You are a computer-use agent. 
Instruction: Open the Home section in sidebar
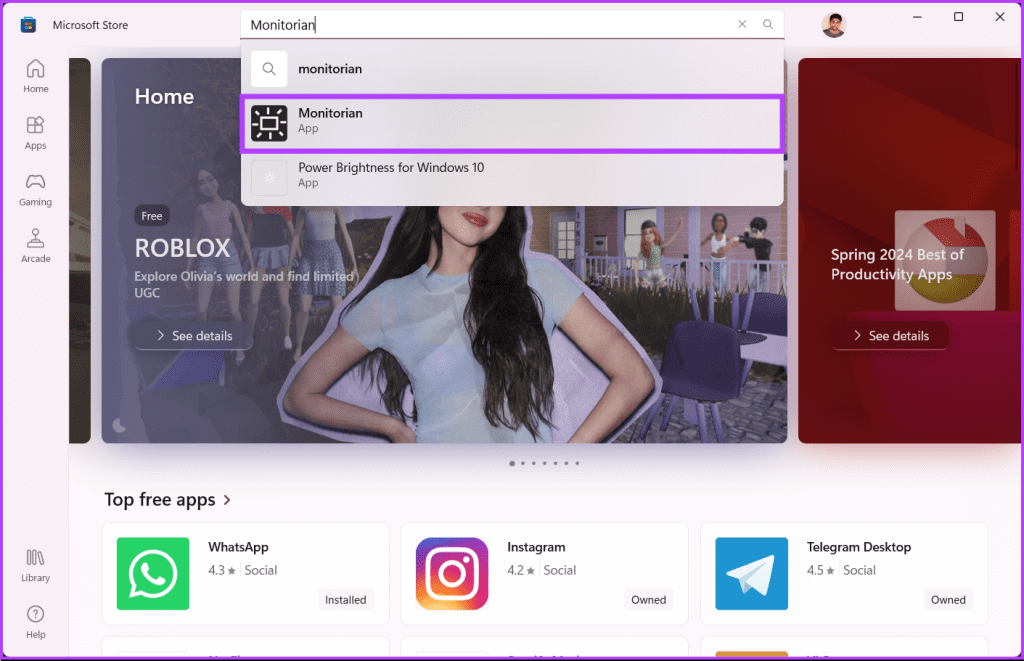[35, 76]
